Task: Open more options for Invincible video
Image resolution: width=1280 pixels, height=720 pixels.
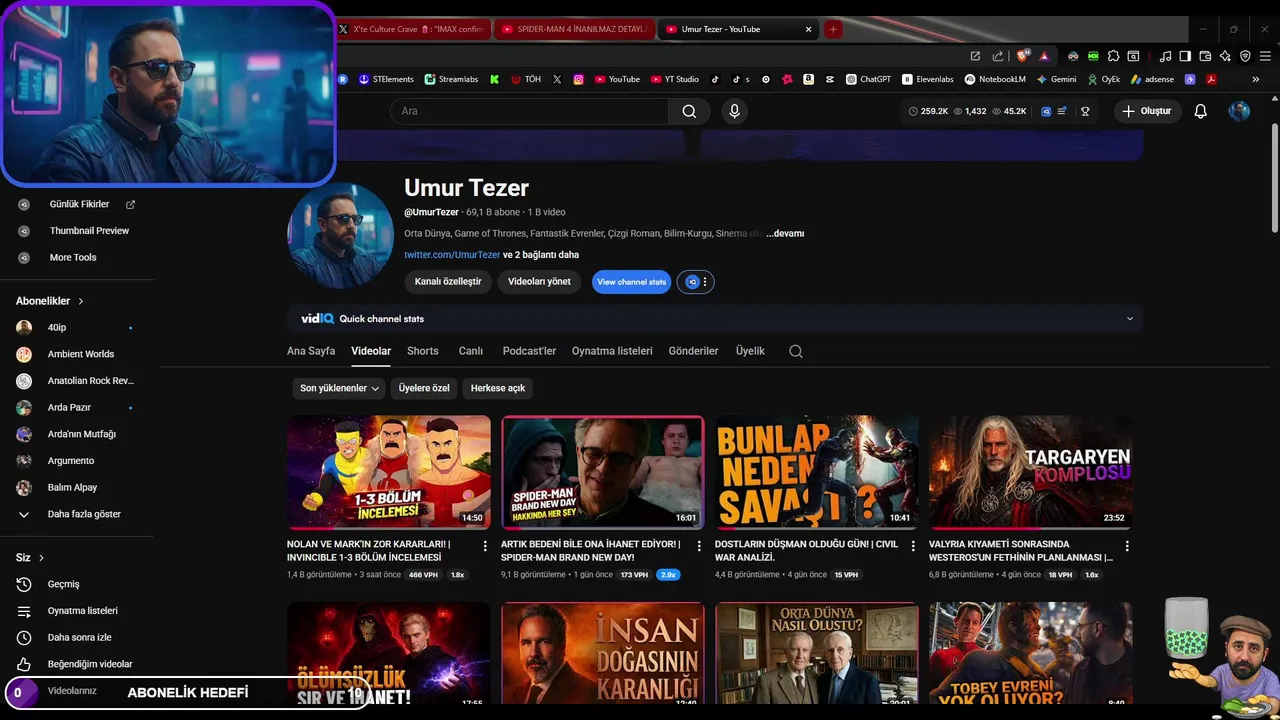Action: tap(485, 546)
